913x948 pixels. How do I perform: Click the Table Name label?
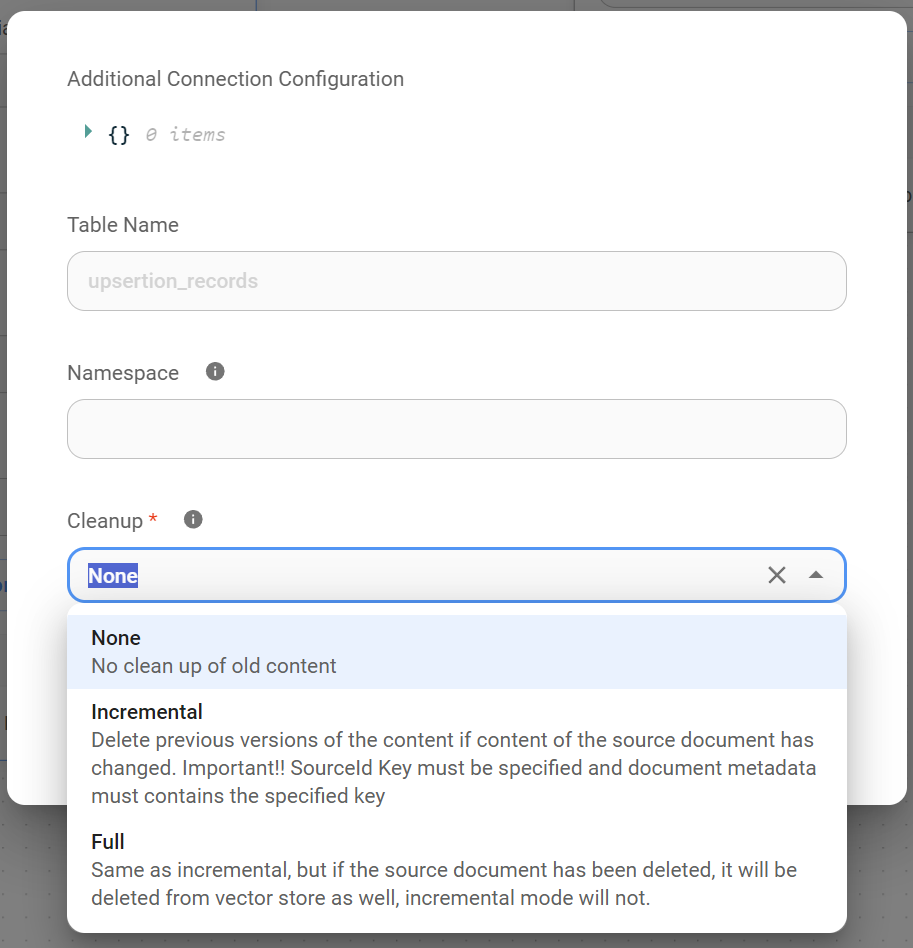123,225
